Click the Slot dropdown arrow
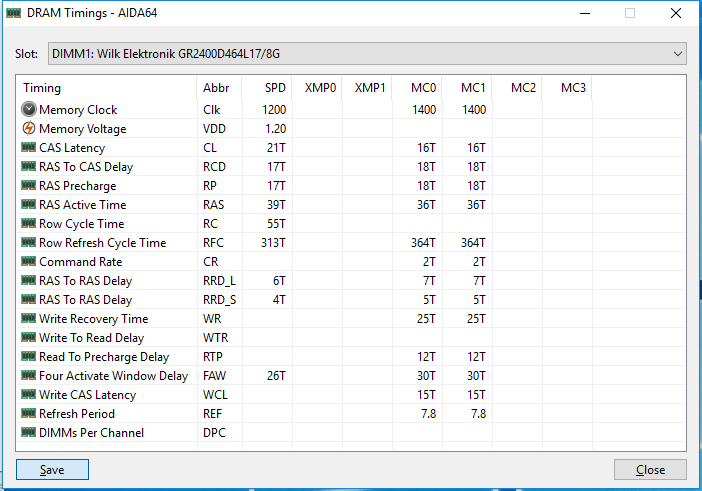This screenshot has width=702, height=491. pos(677,53)
